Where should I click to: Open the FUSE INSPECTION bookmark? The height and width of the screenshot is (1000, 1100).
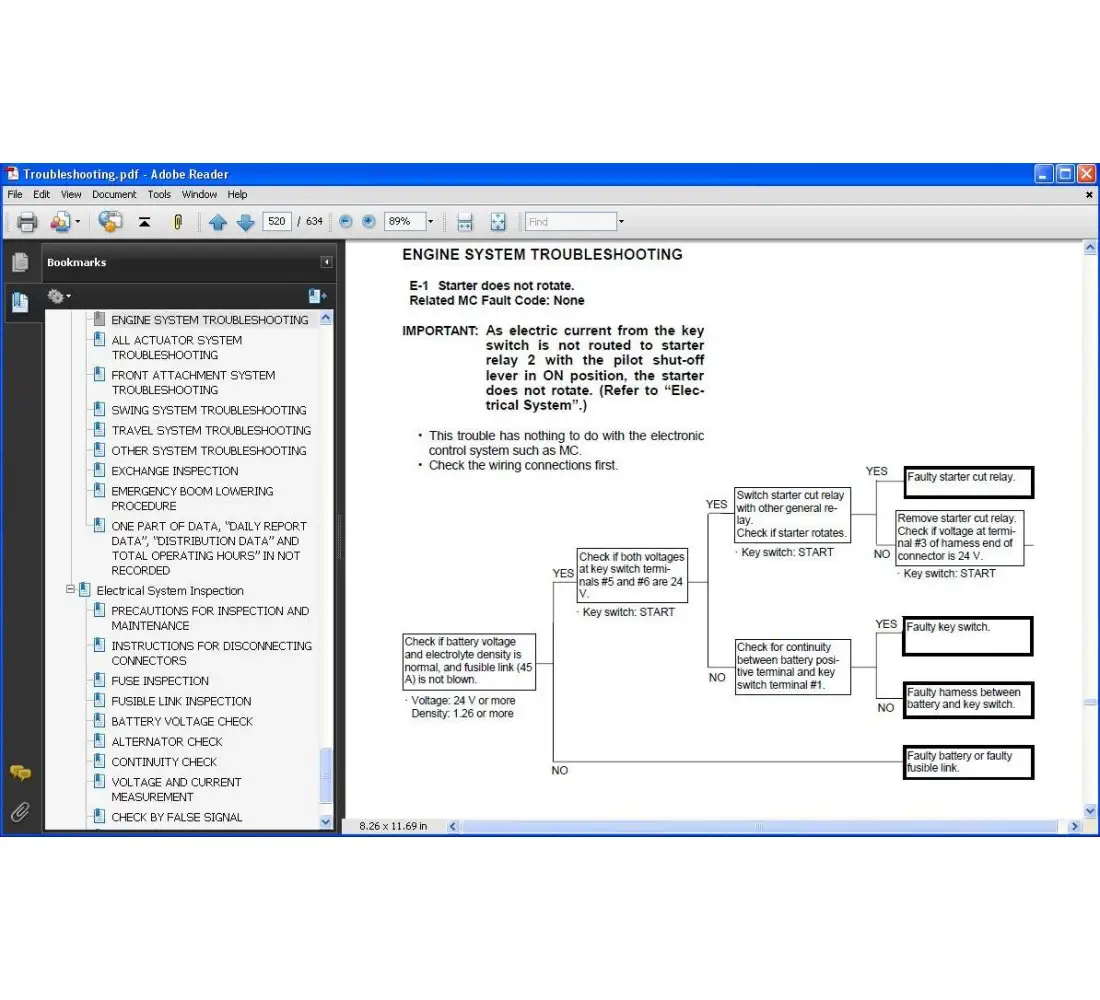pos(160,681)
